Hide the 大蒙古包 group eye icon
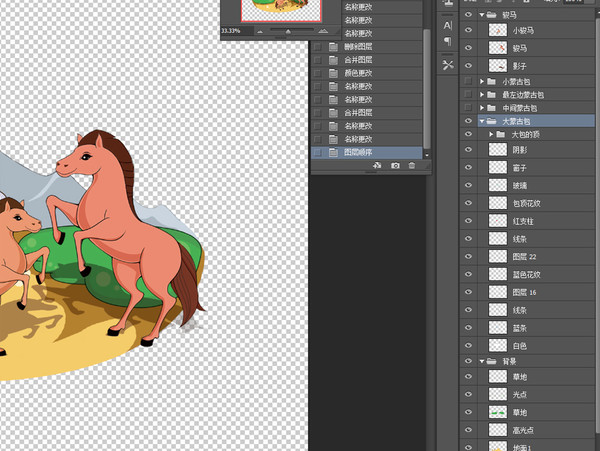This screenshot has width=600, height=451. [x=468, y=121]
